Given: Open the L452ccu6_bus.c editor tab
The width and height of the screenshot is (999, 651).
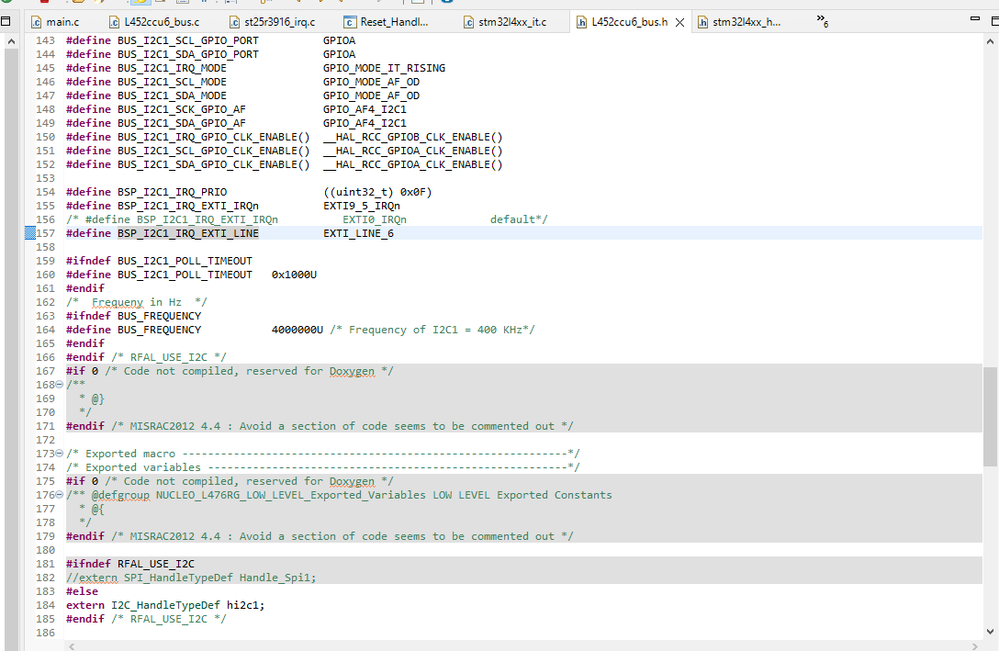Looking at the screenshot, I should (x=154, y=22).
